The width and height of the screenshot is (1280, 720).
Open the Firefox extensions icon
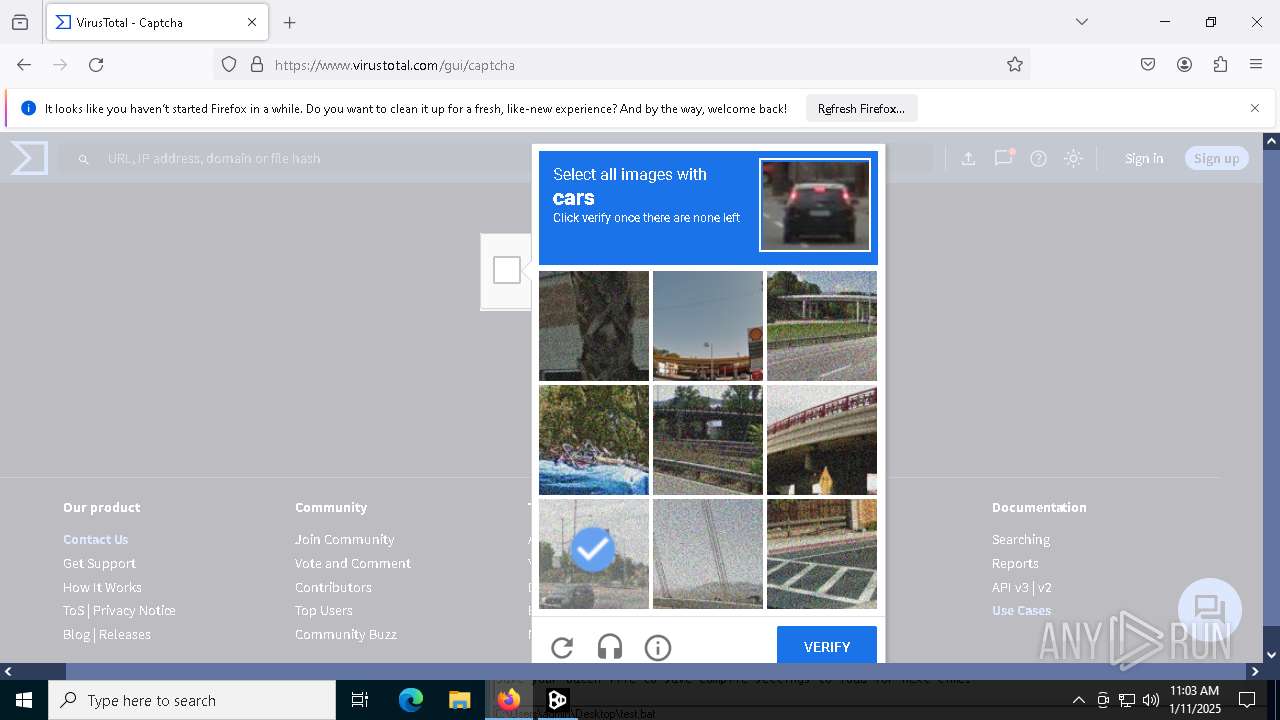tap(1220, 65)
